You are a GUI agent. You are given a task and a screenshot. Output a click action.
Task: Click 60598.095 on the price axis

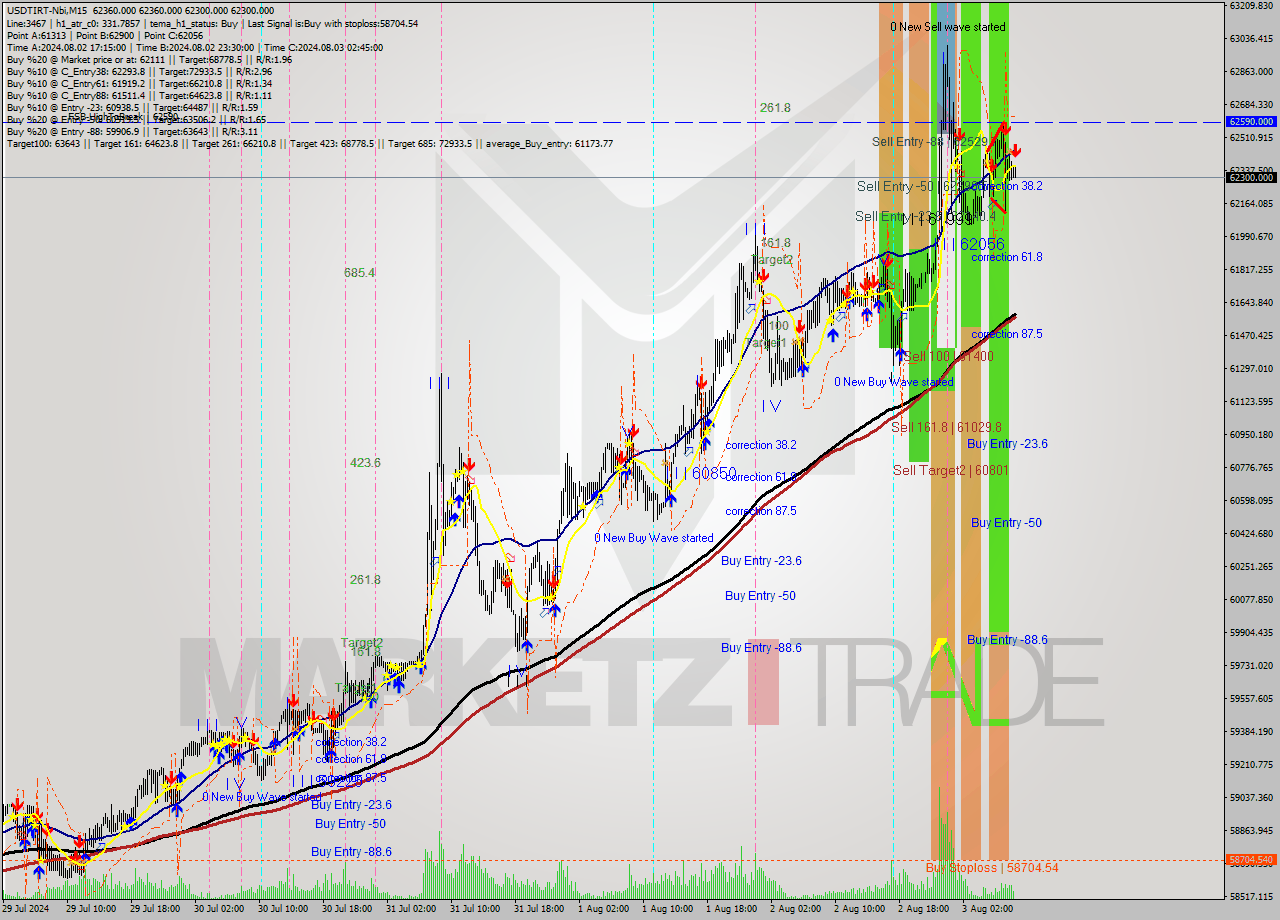click(x=1251, y=501)
